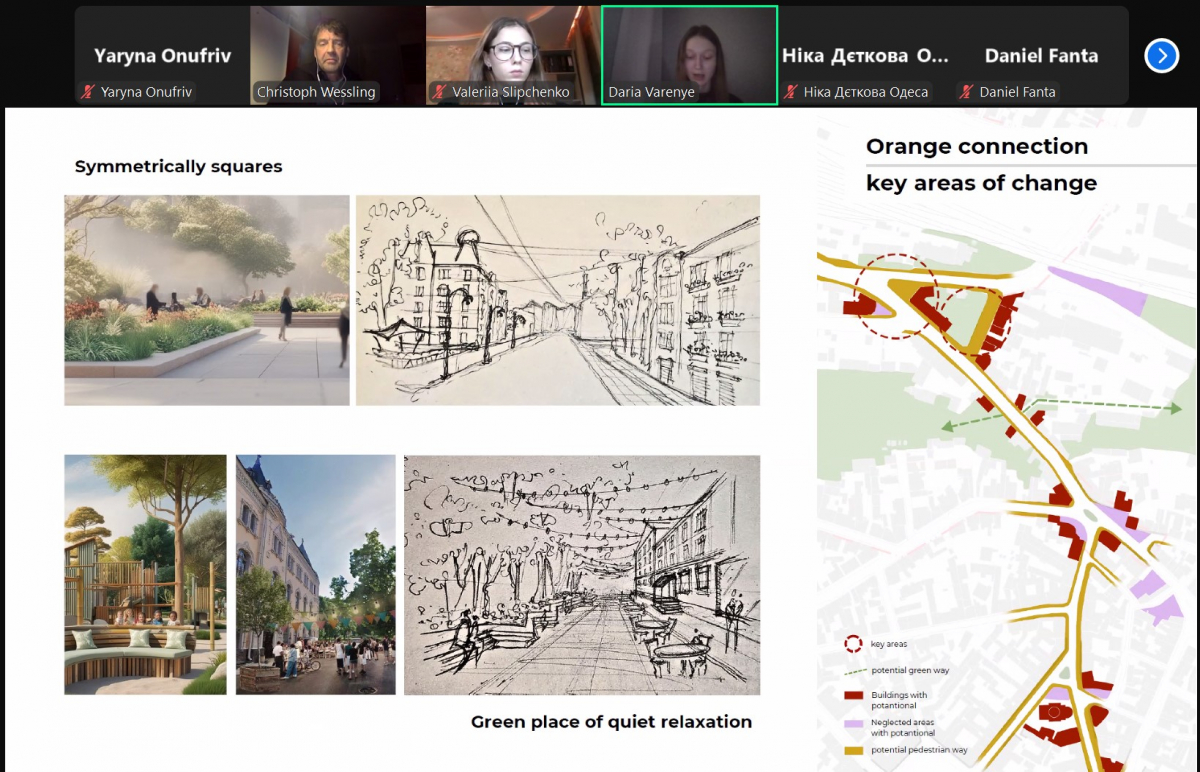This screenshot has width=1200, height=772.
Task: Click Daniel Fanta's muted microphone icon
Action: (966, 92)
